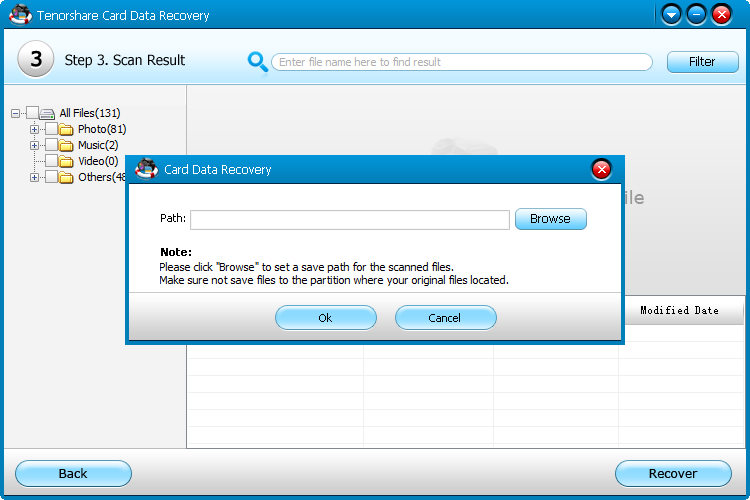The width and height of the screenshot is (750, 500).
Task: Close the Card Data Recovery dialog
Action: tap(601, 169)
